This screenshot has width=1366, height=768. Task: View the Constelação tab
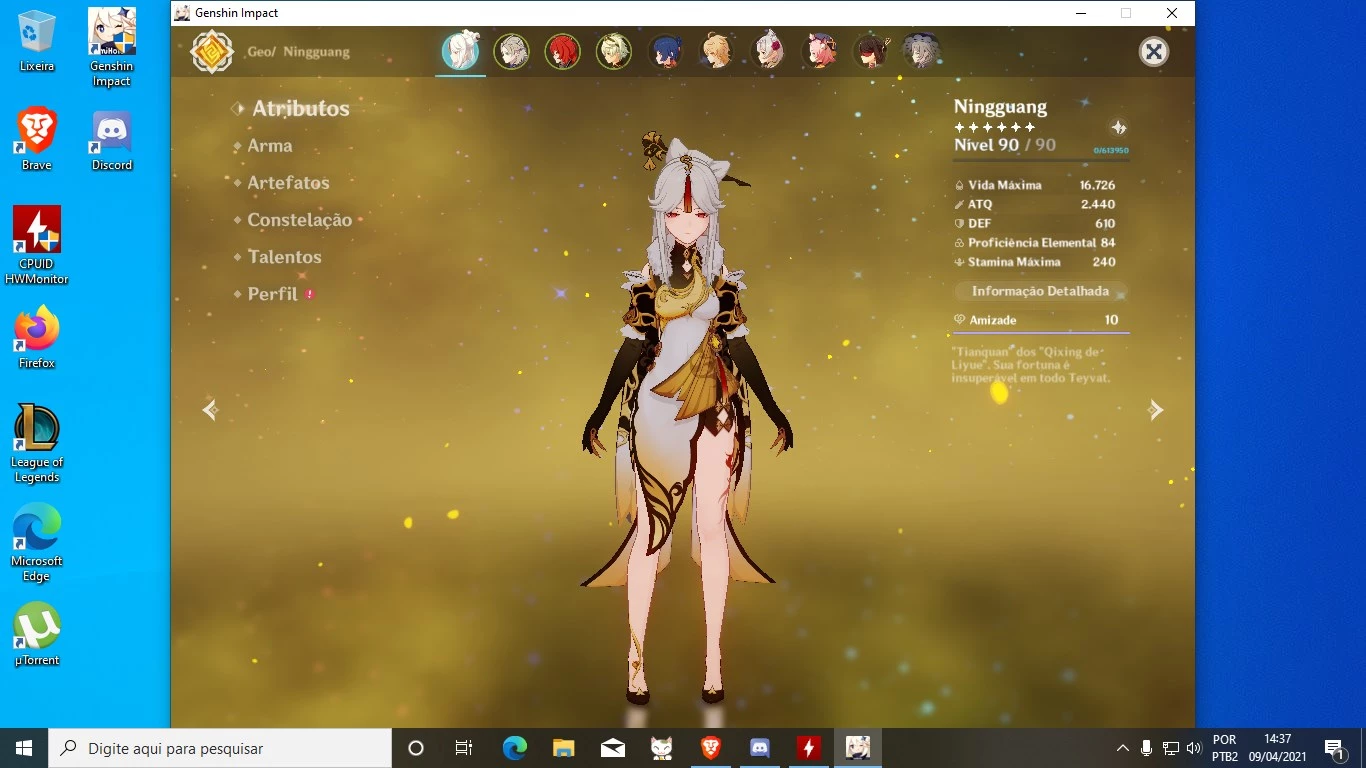(x=300, y=220)
